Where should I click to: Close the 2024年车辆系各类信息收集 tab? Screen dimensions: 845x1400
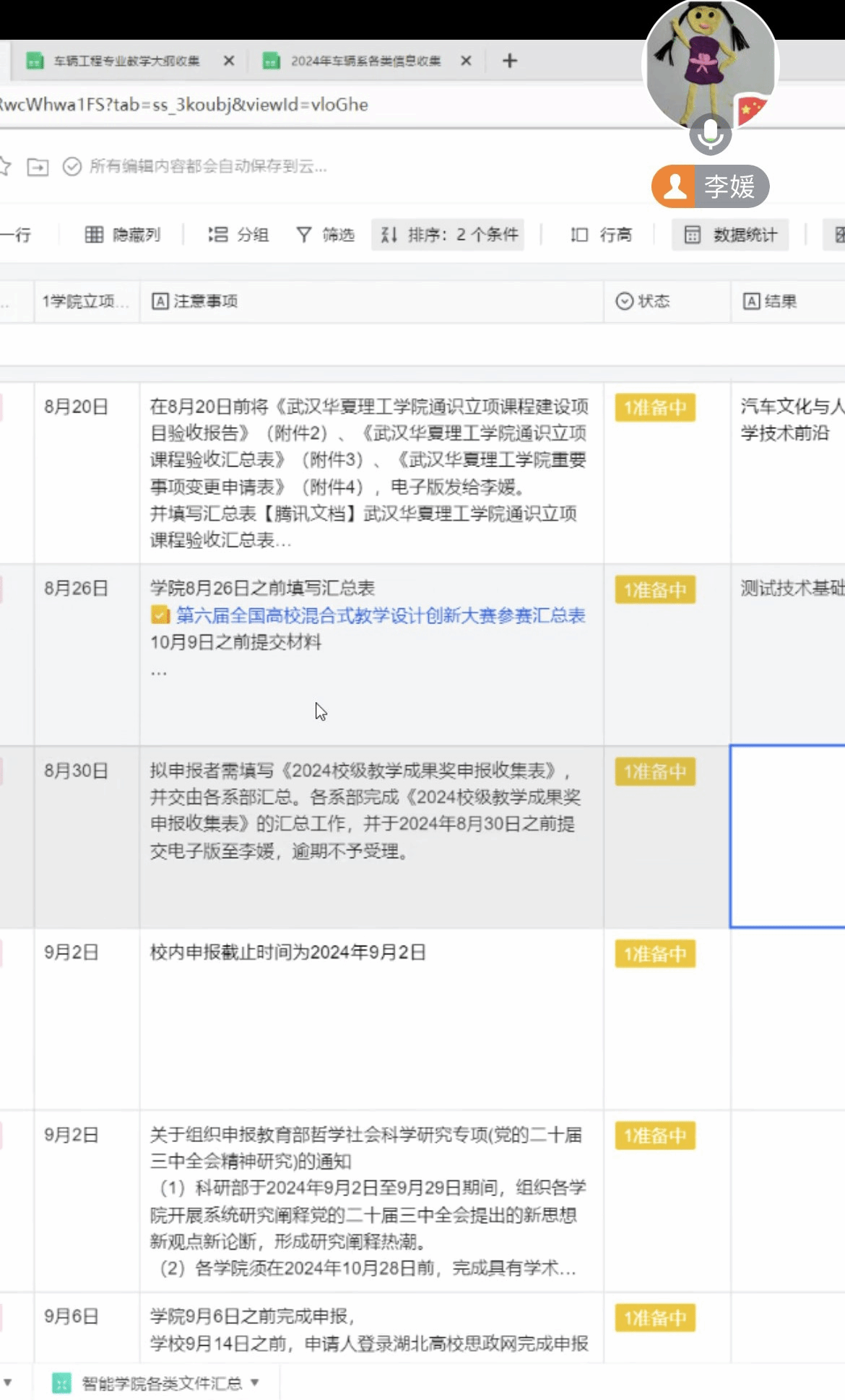pos(467,61)
